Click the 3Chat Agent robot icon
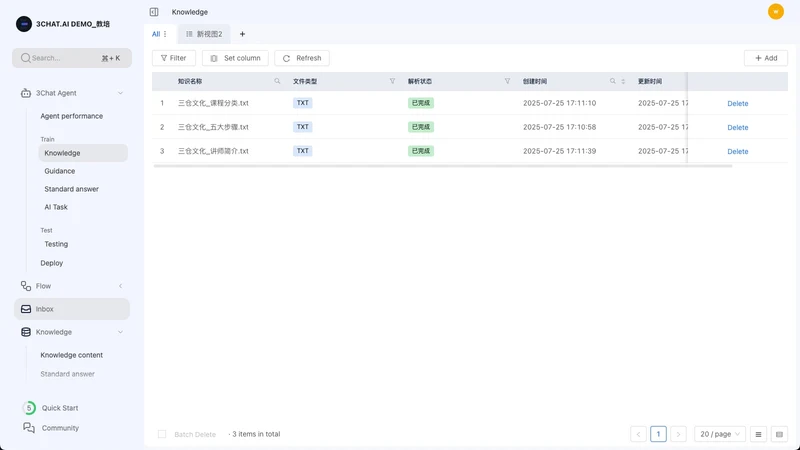 [x=26, y=93]
